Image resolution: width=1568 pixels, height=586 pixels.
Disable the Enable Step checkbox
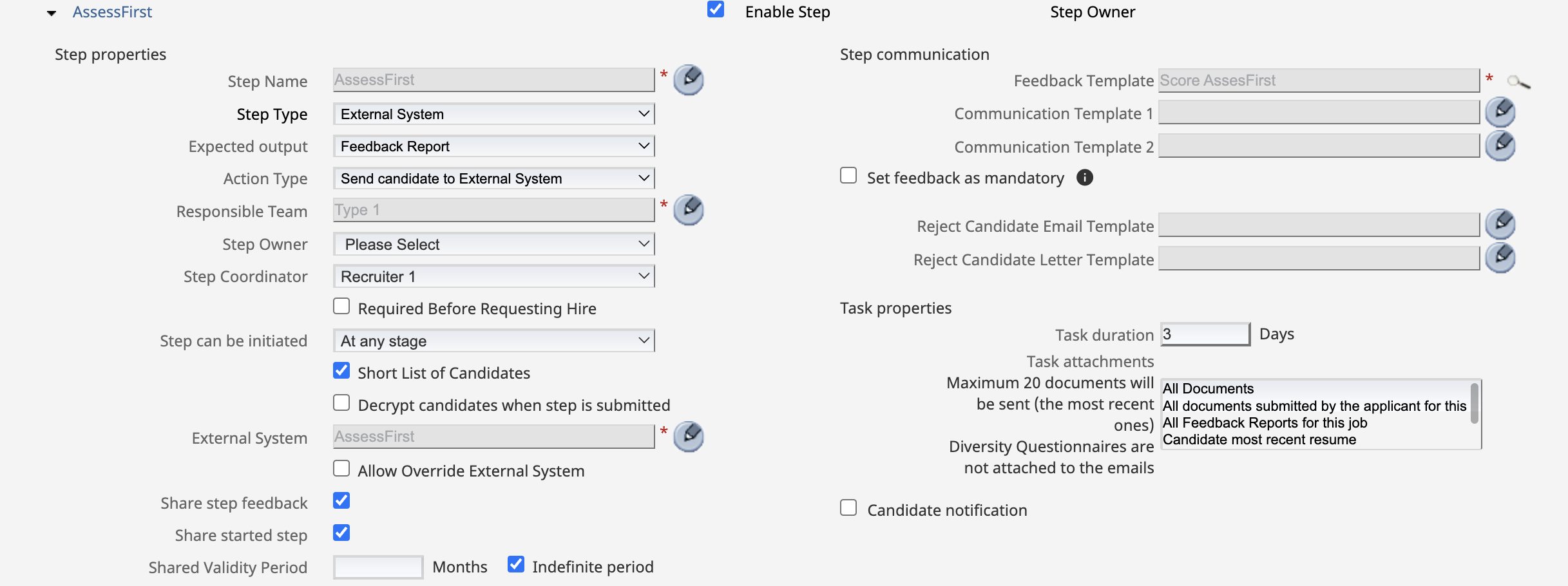(x=715, y=10)
